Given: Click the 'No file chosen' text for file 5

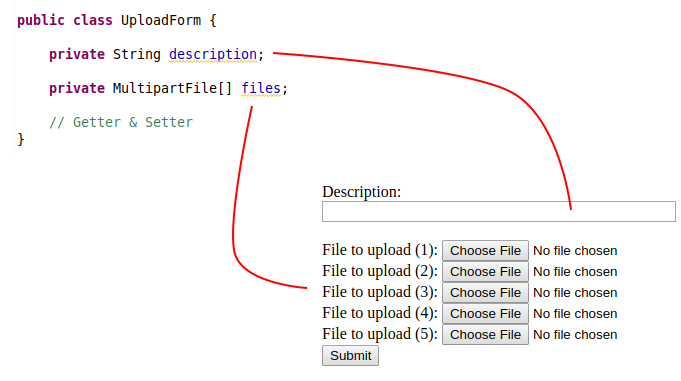Looking at the screenshot, I should [x=575, y=335].
